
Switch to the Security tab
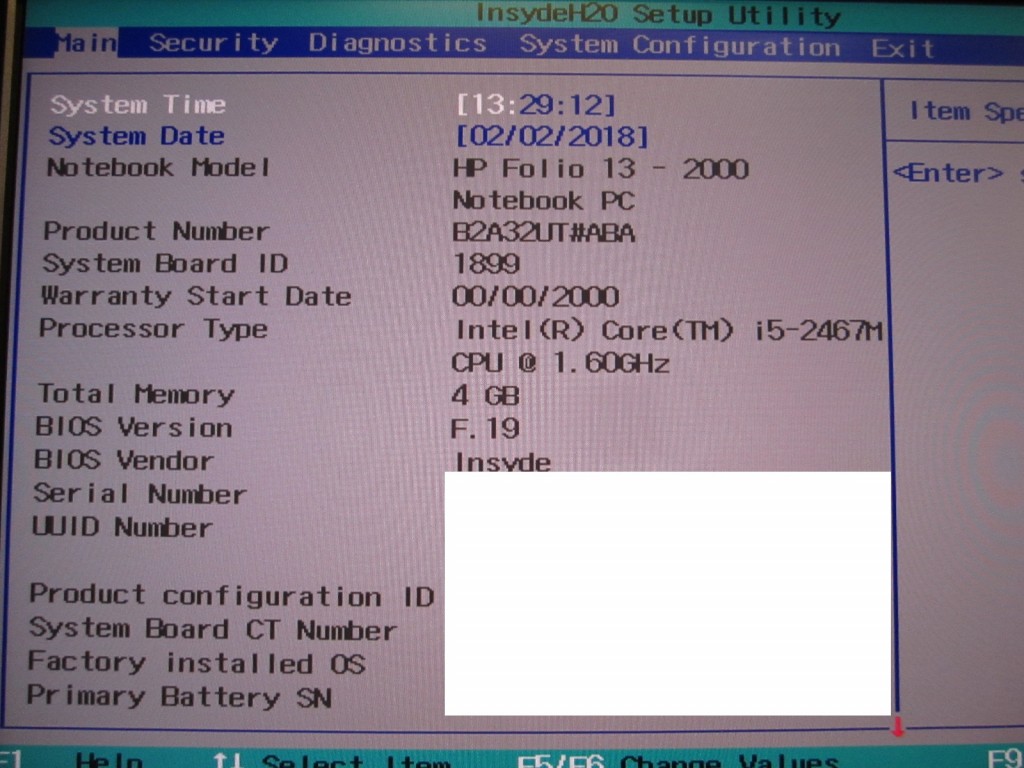tap(214, 43)
